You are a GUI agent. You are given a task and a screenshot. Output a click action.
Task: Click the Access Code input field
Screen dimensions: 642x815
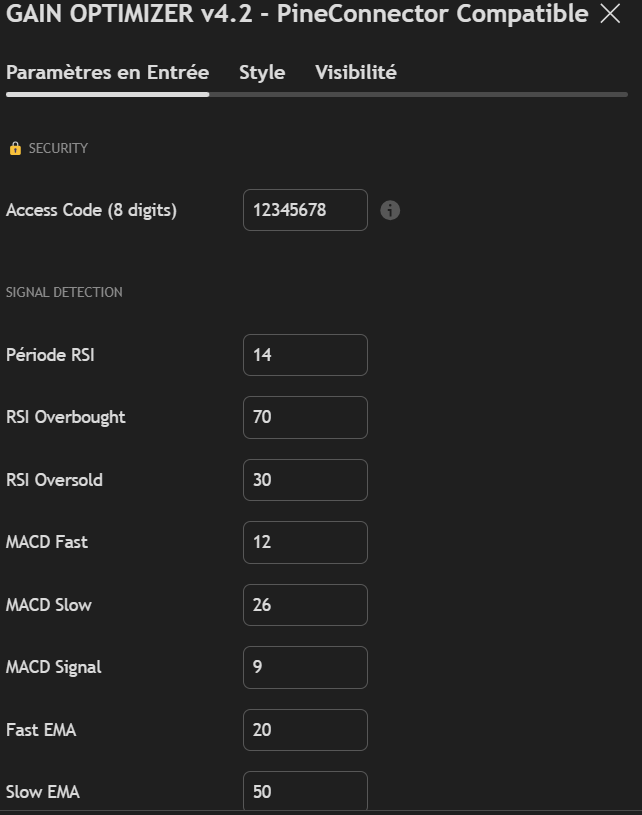[305, 210]
